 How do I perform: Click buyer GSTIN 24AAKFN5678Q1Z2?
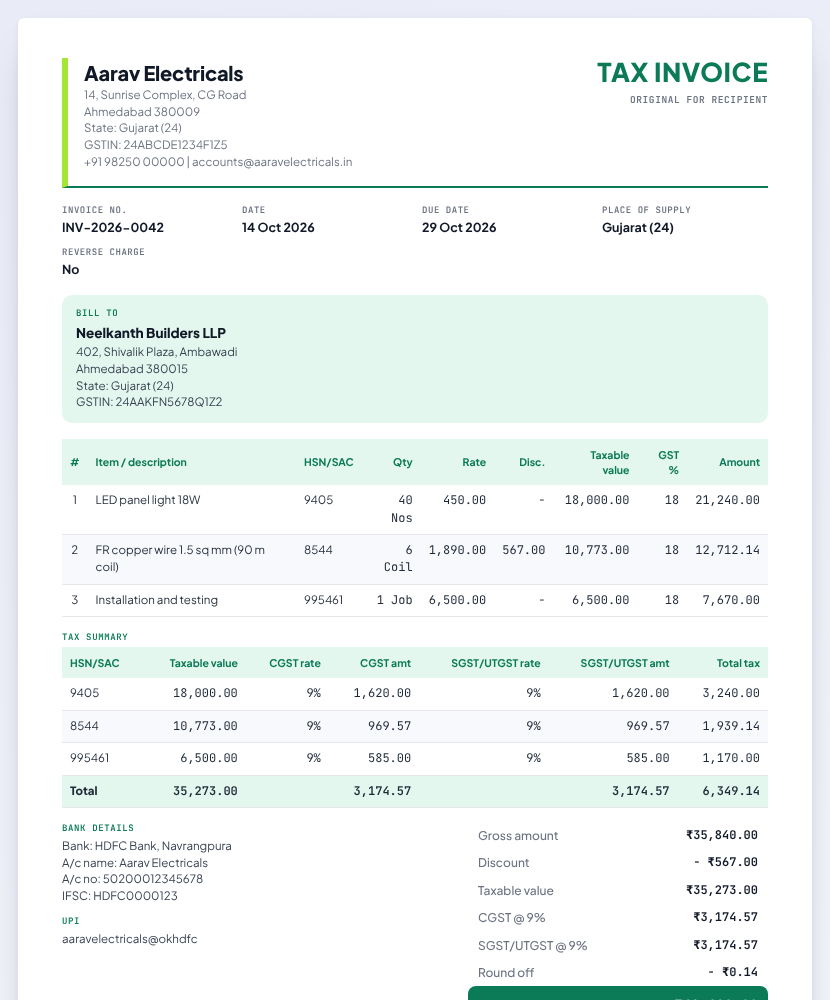click(149, 402)
